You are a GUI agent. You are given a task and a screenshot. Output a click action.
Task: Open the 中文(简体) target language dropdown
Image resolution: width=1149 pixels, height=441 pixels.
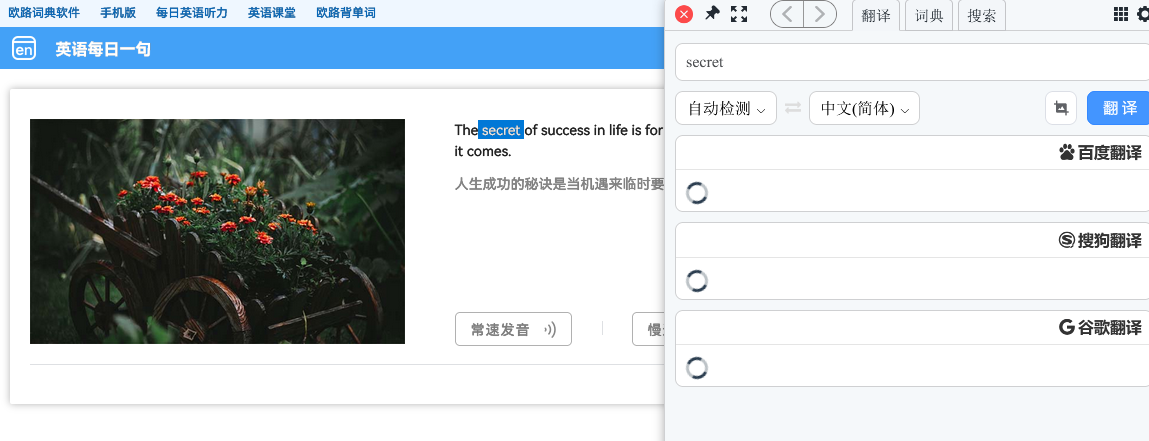864,108
